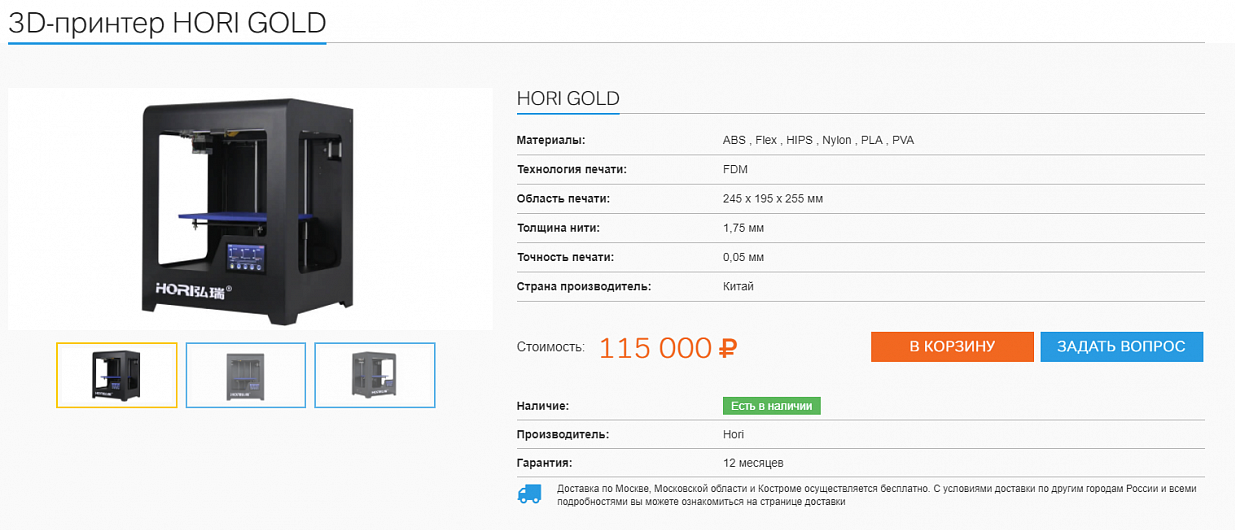Click the FDM print technology value

[735, 169]
